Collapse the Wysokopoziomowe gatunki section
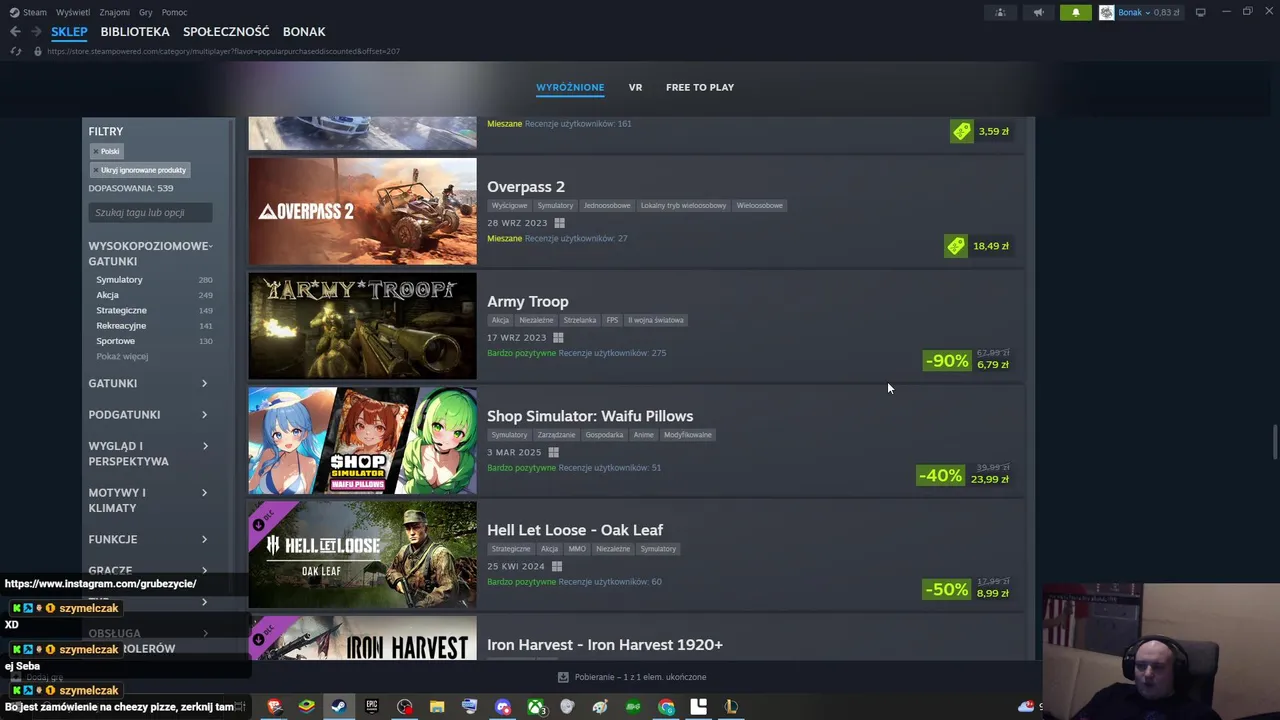This screenshot has height=720, width=1280. [150, 253]
